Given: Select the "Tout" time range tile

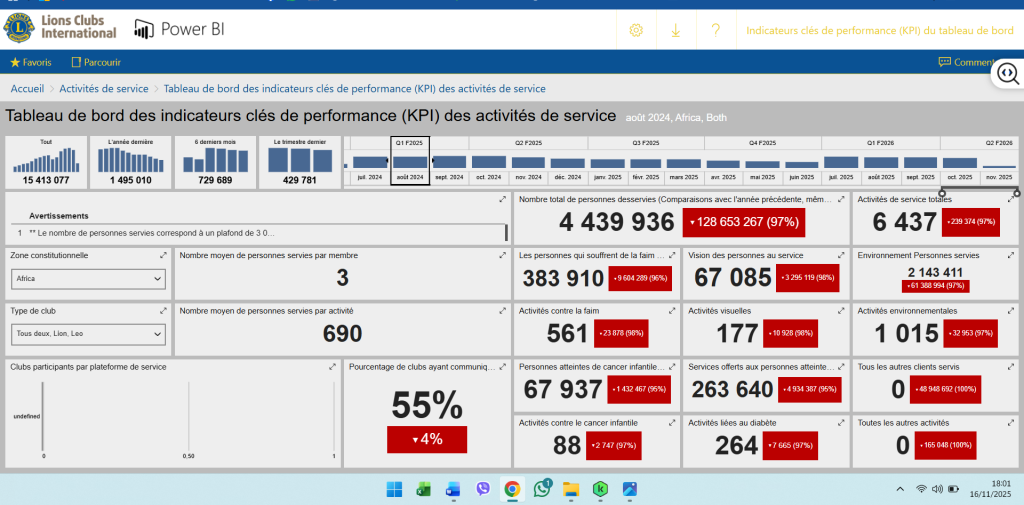Looking at the screenshot, I should tap(46, 161).
